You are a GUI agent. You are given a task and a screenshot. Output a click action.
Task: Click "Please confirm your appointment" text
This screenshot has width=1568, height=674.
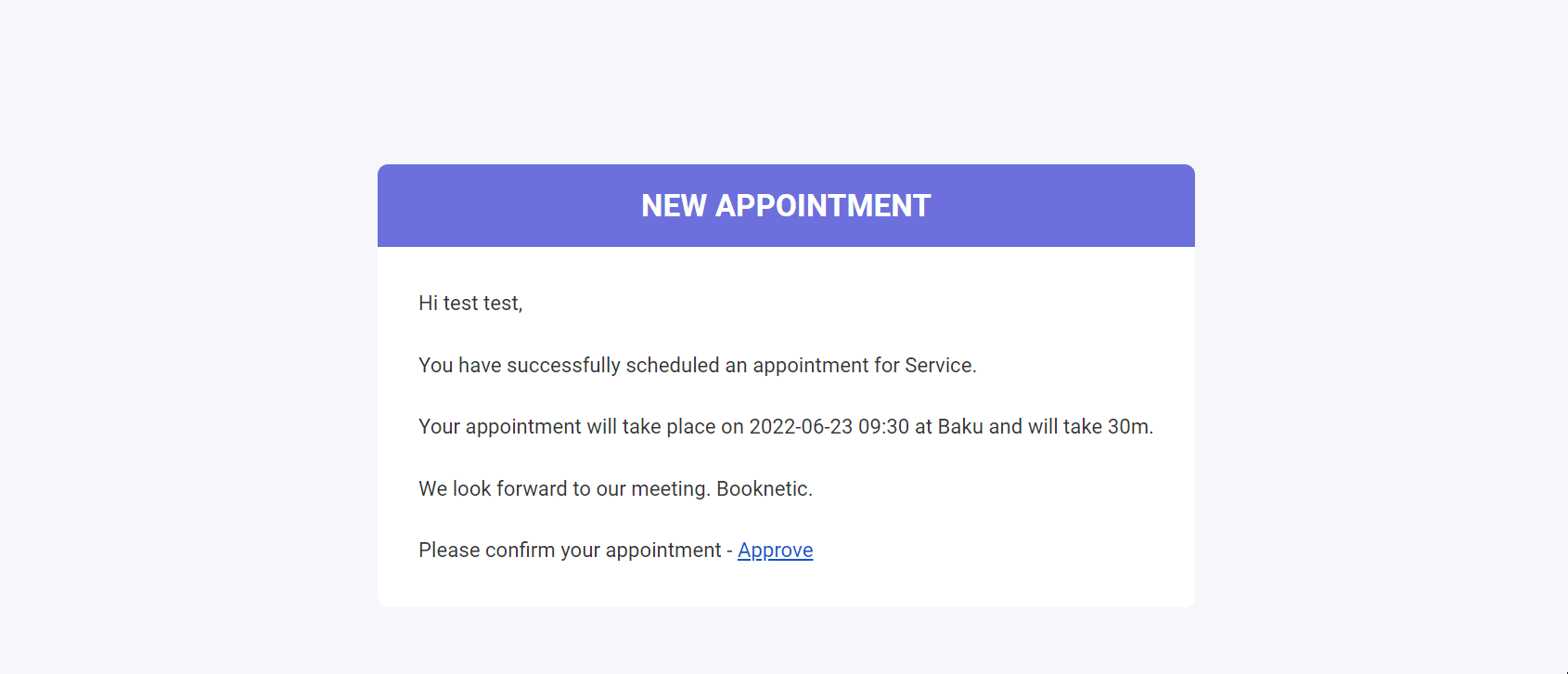pyautogui.click(x=570, y=551)
